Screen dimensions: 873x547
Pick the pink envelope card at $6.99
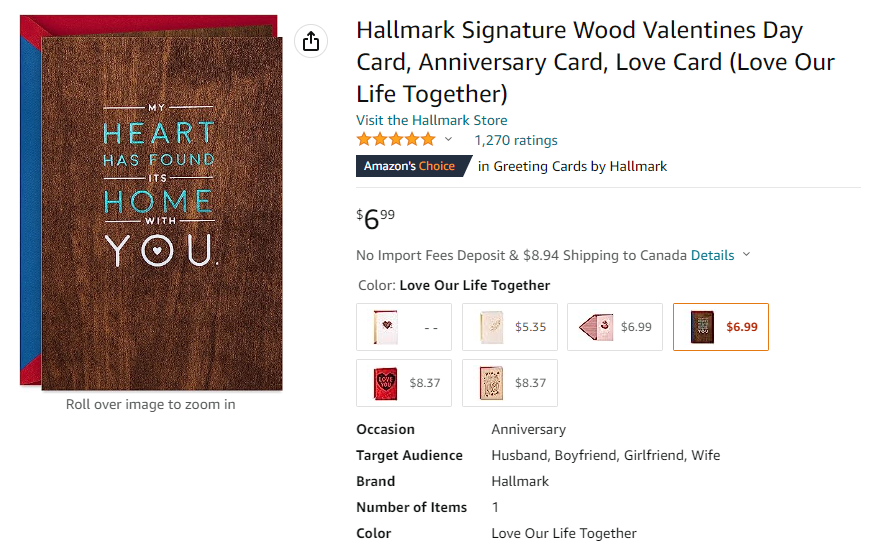click(x=615, y=327)
